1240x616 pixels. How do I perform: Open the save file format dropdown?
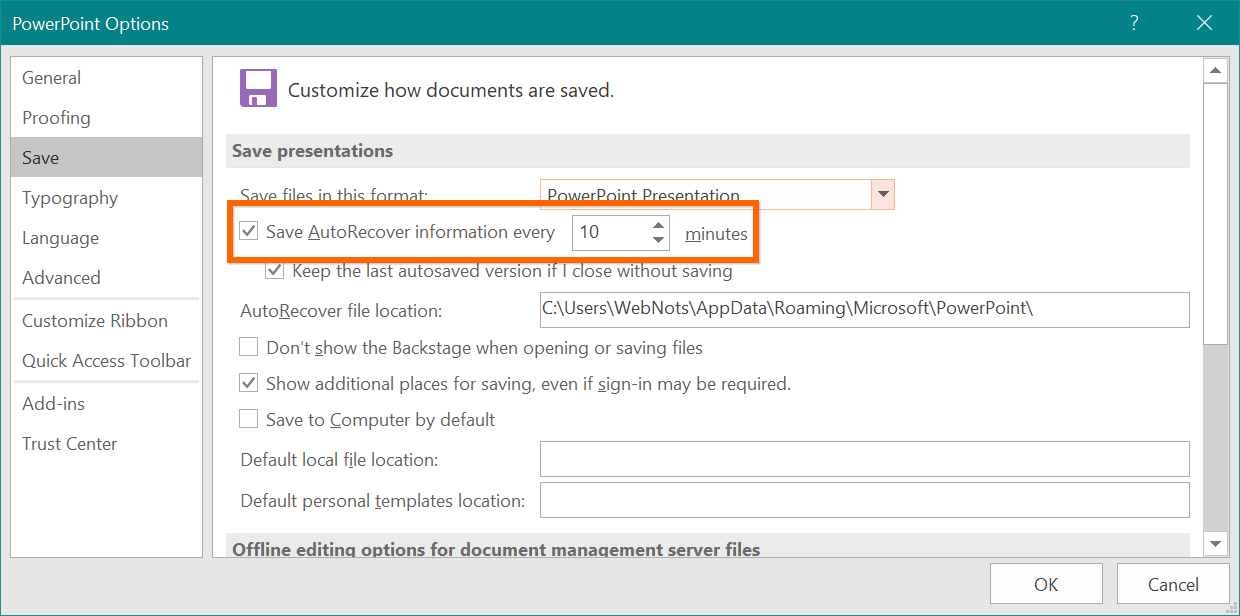882,194
